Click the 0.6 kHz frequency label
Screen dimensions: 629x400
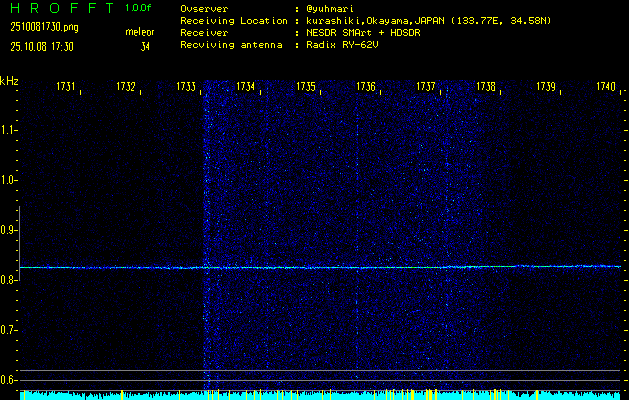point(7,380)
